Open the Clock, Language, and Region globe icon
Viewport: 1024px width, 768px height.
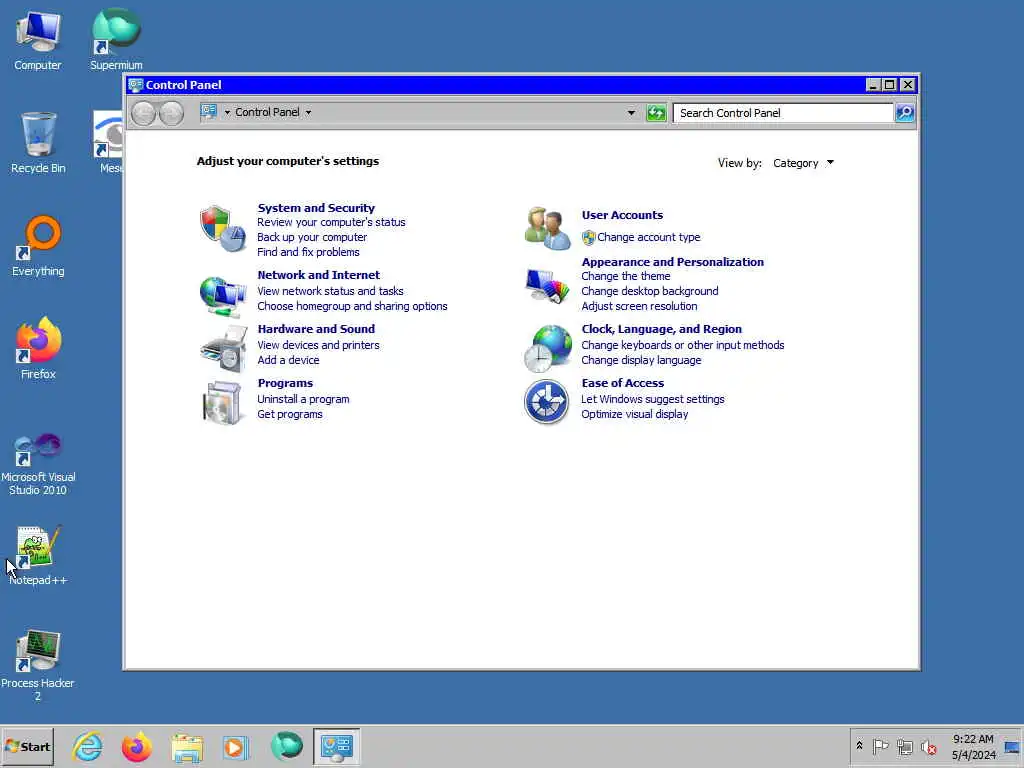[548, 349]
